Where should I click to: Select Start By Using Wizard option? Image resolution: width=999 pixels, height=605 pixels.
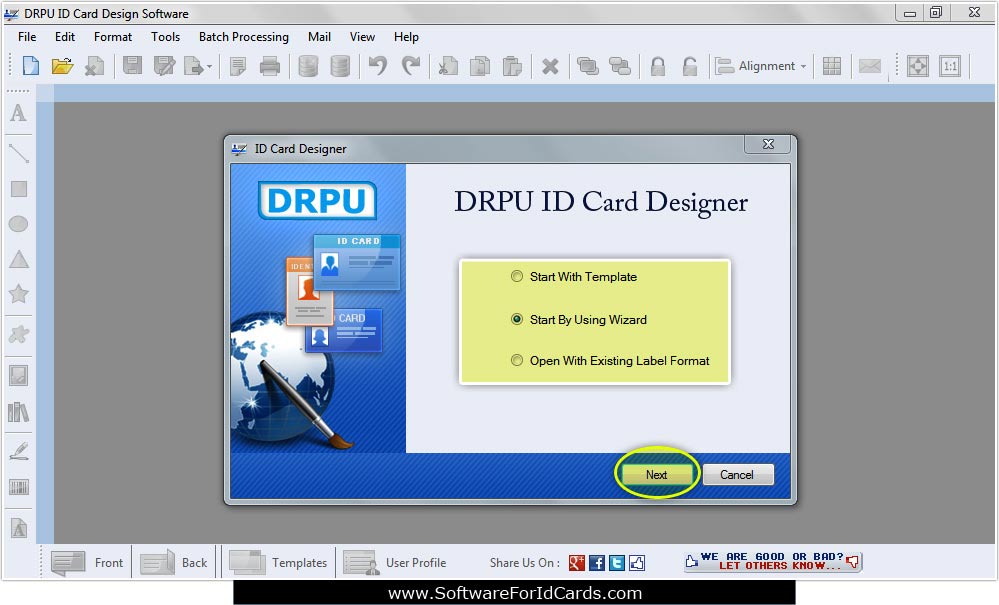click(x=517, y=319)
